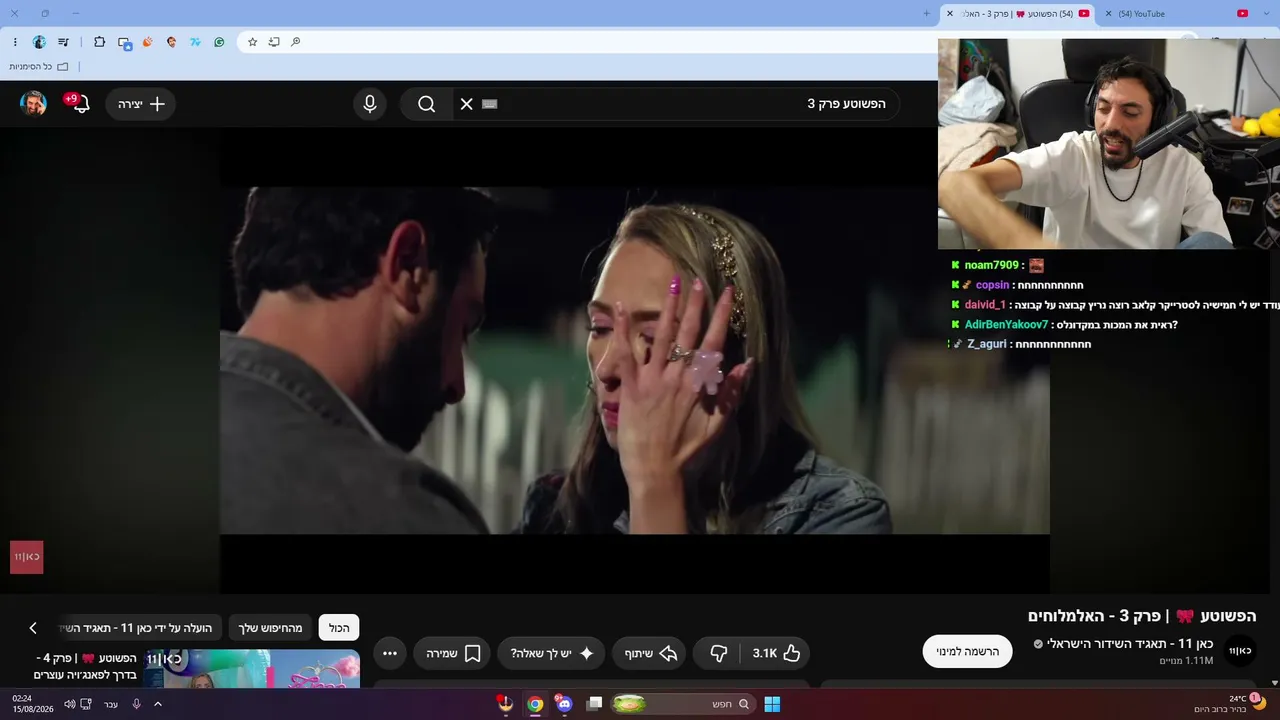Screen dimensions: 1280x720
Task: Start voice search with microphone icon
Action: tap(370, 104)
